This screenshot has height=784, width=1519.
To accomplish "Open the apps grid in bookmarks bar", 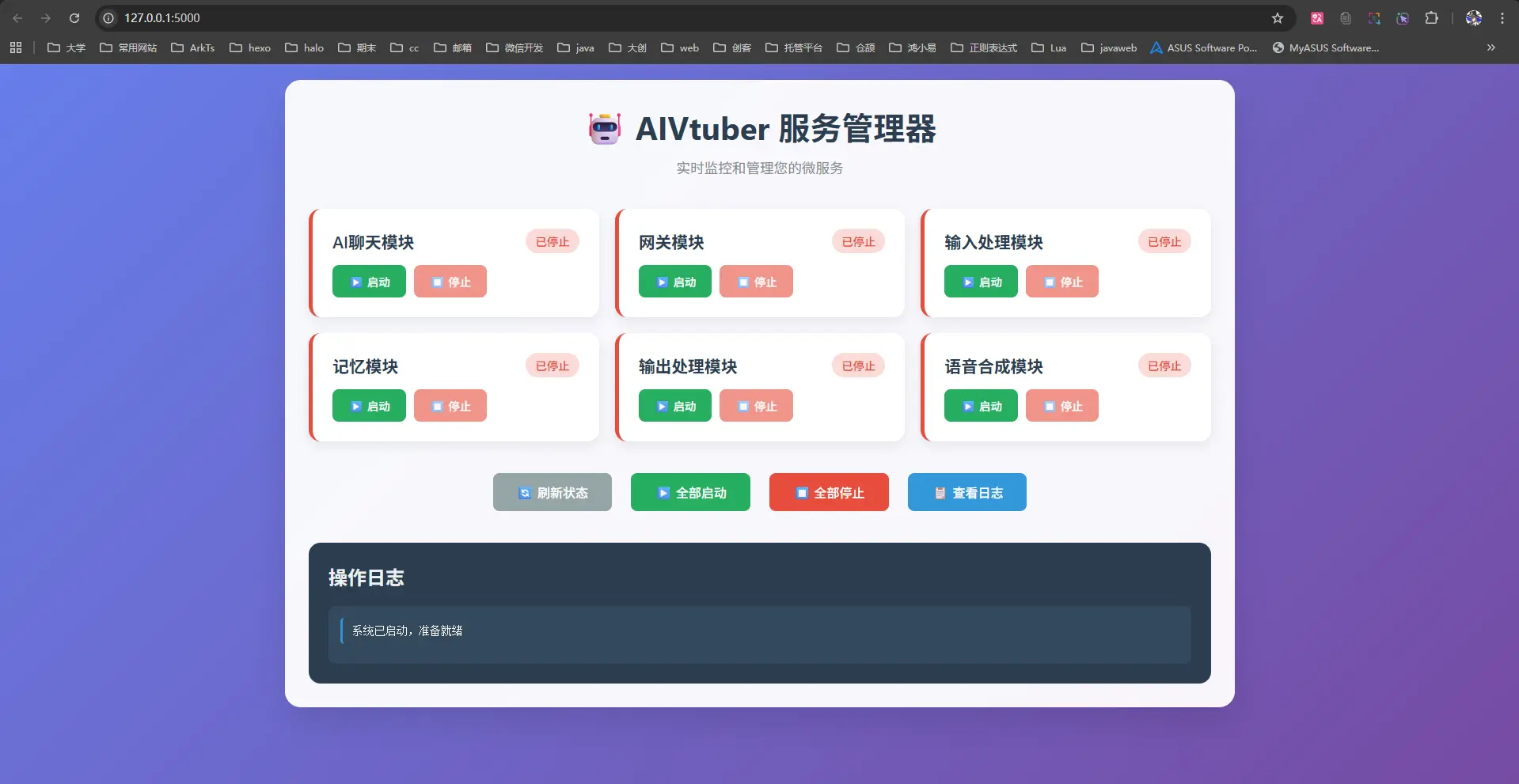I will tap(16, 48).
